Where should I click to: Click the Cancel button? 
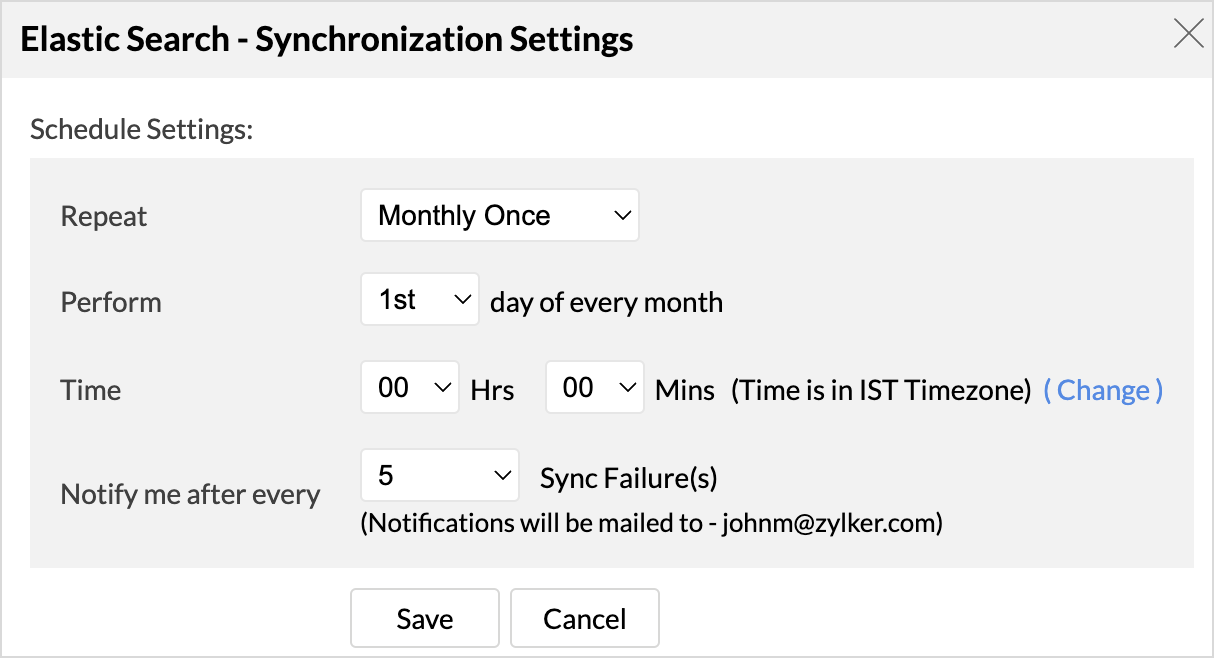pos(585,618)
